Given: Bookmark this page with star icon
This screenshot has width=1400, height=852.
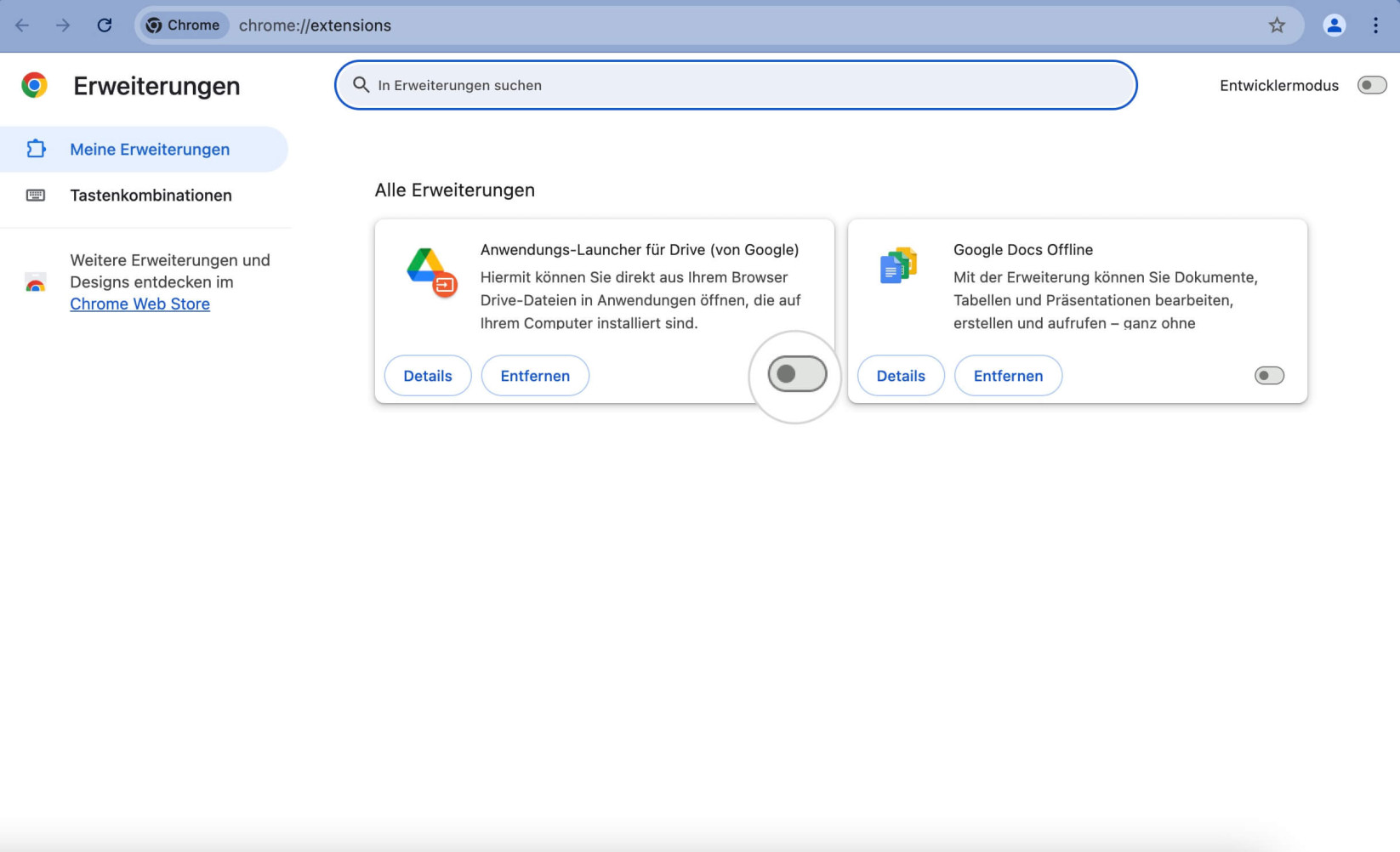Looking at the screenshot, I should 1277,26.
